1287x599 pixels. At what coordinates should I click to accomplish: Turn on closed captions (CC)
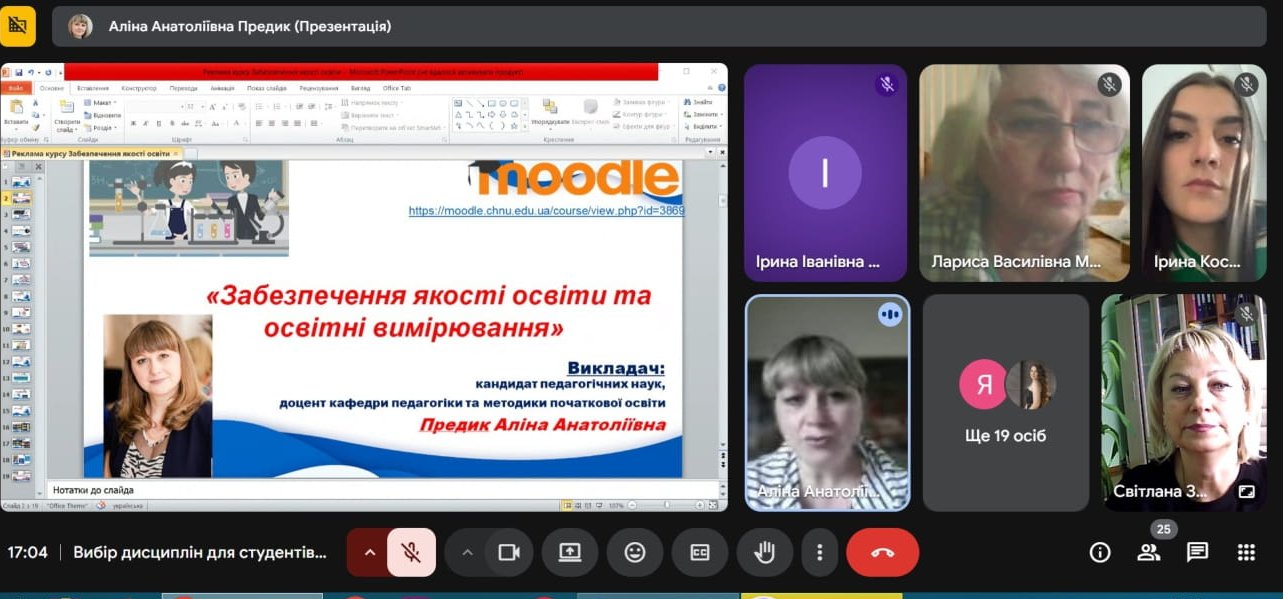pos(700,552)
